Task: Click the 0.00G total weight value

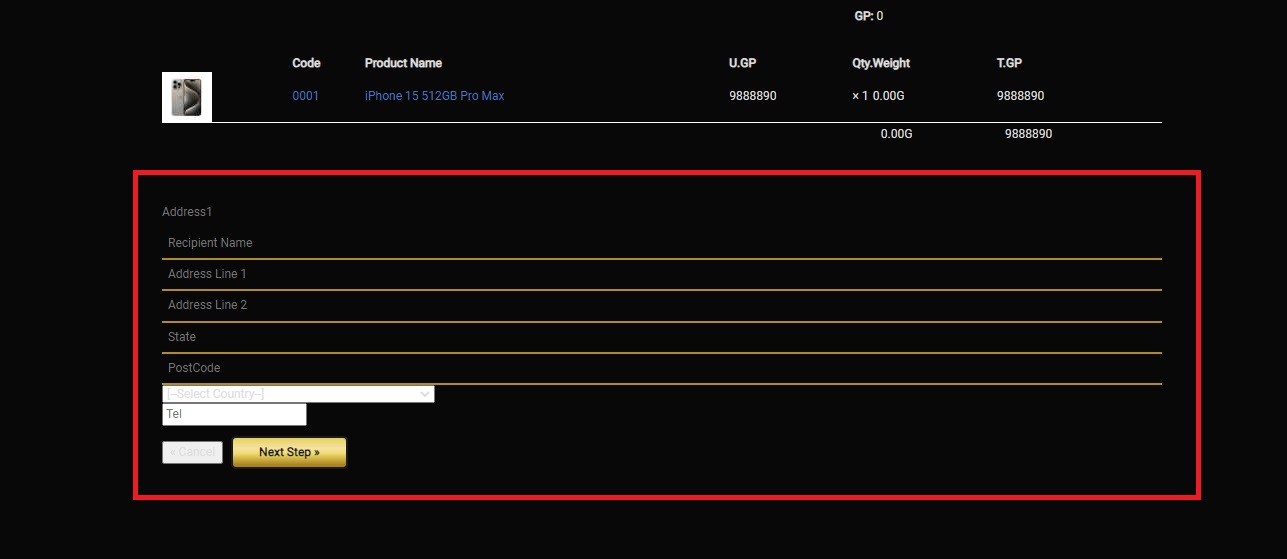Action: click(896, 134)
